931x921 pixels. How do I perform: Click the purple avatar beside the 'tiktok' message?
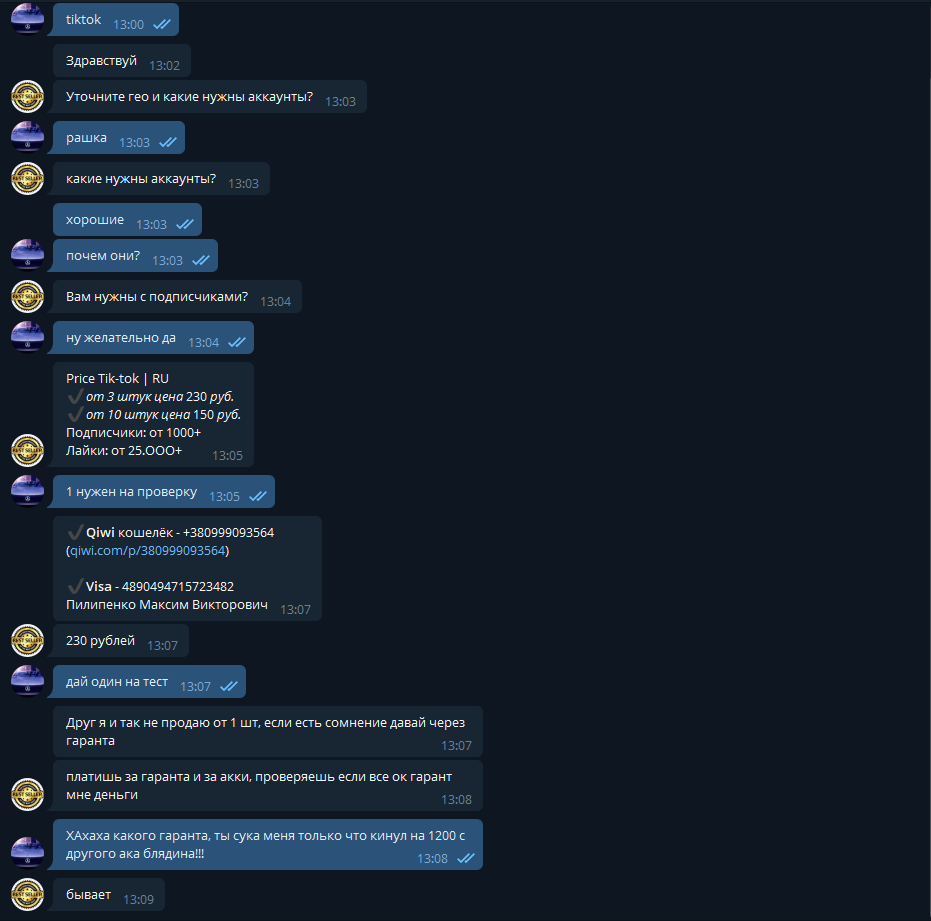pos(27,19)
